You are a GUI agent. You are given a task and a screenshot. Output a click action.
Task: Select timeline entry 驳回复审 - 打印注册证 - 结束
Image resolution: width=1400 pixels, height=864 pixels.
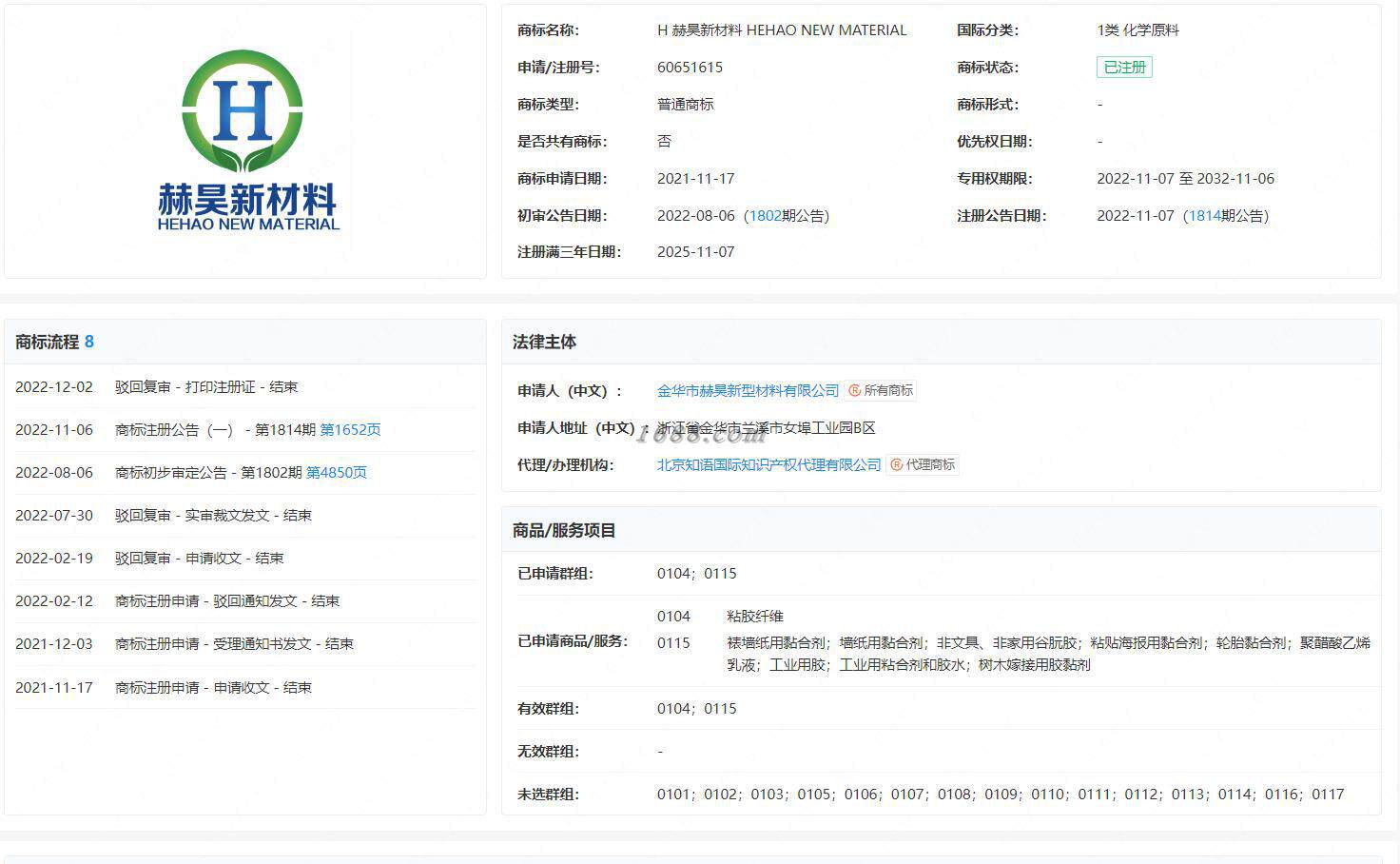coord(206,387)
